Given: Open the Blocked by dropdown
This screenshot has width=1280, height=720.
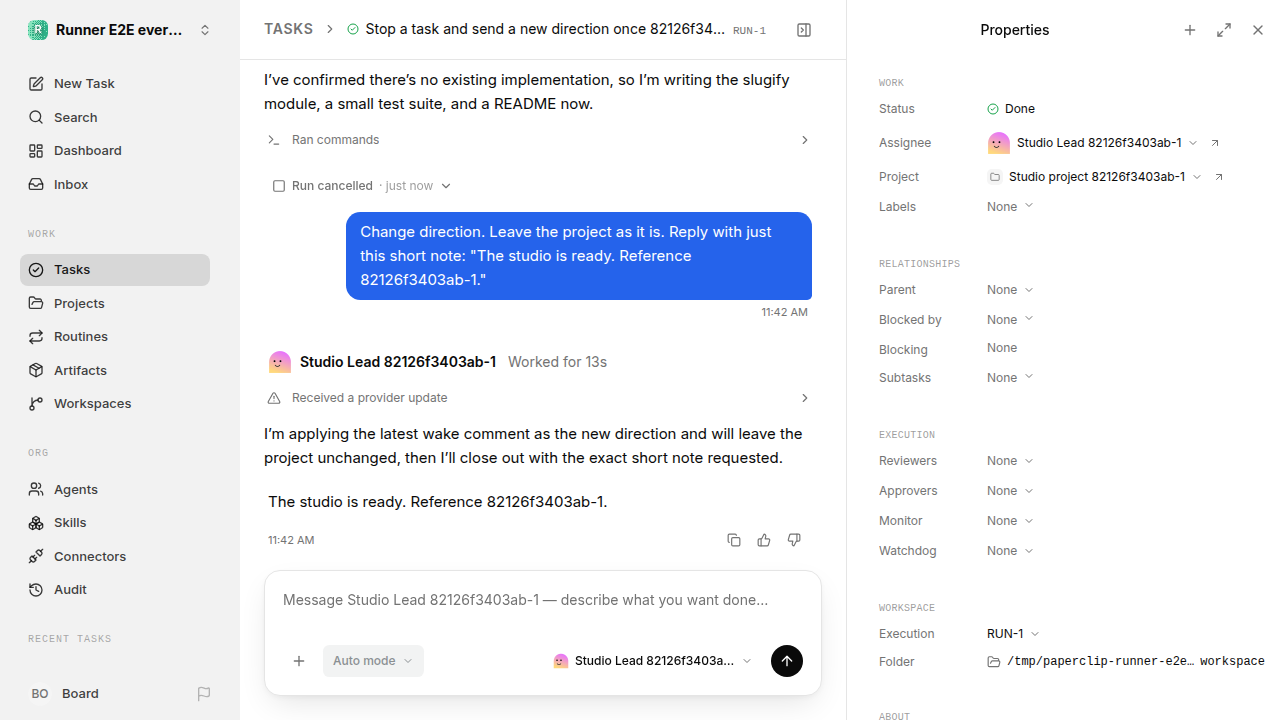Looking at the screenshot, I should click(1010, 320).
